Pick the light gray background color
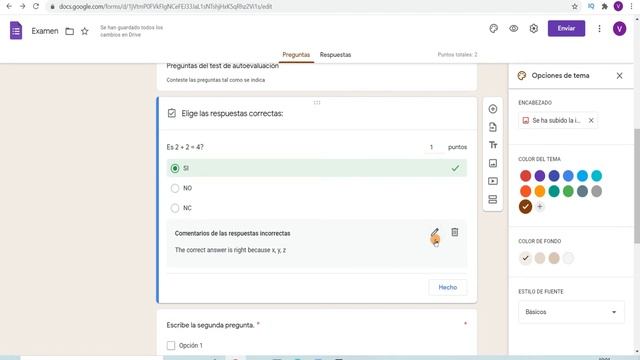The height and width of the screenshot is (360, 640). (568, 258)
